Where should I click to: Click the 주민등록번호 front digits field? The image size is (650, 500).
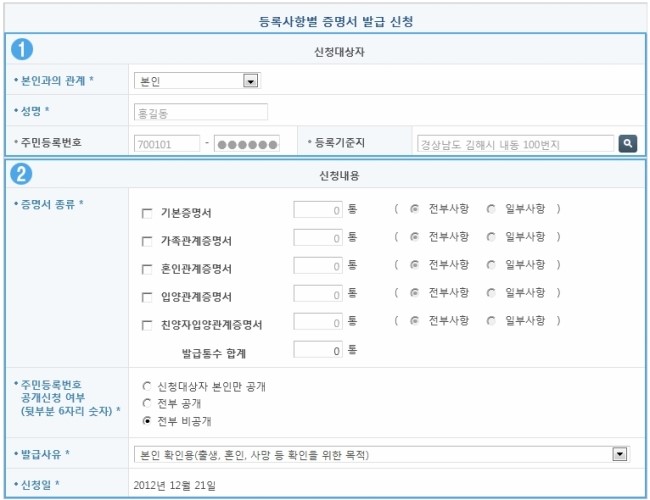click(x=166, y=143)
